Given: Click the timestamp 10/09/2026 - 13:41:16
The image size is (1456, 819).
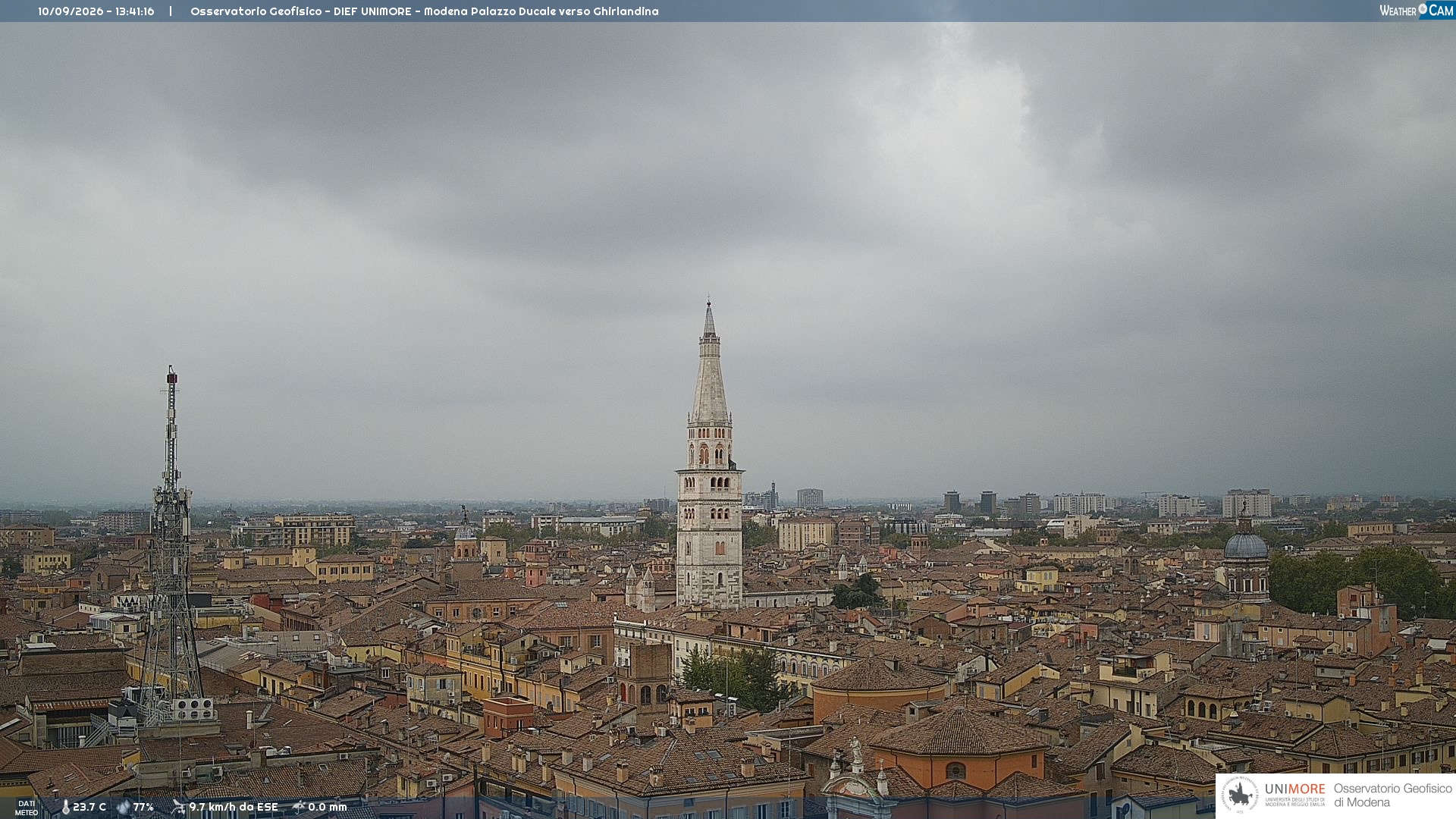Looking at the screenshot, I should point(96,11).
